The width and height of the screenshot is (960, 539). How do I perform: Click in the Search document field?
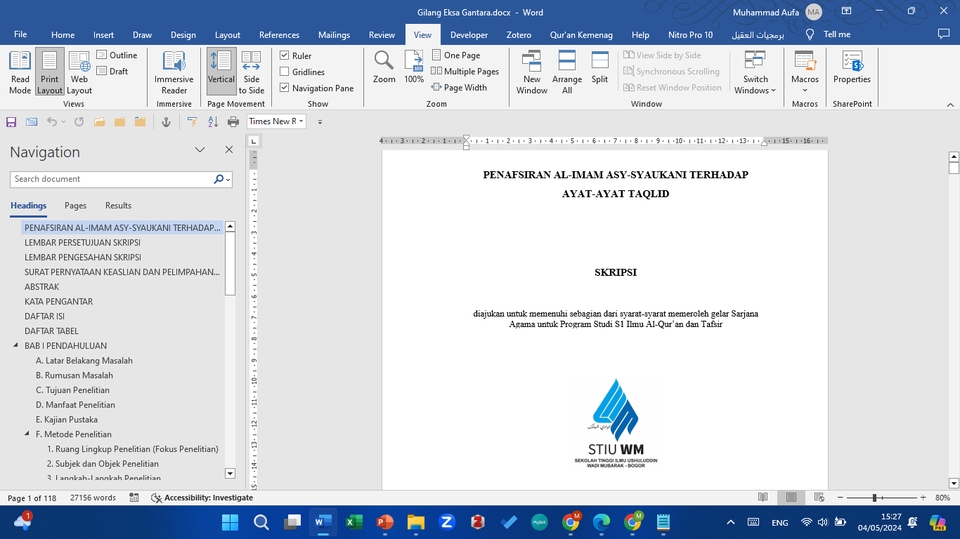point(111,179)
